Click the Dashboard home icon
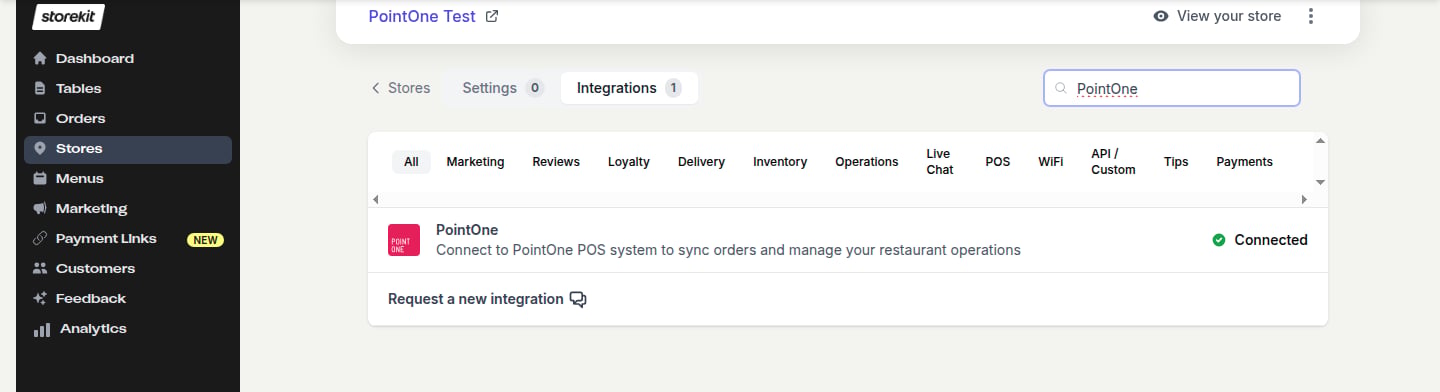The image size is (1440, 392). [x=40, y=58]
